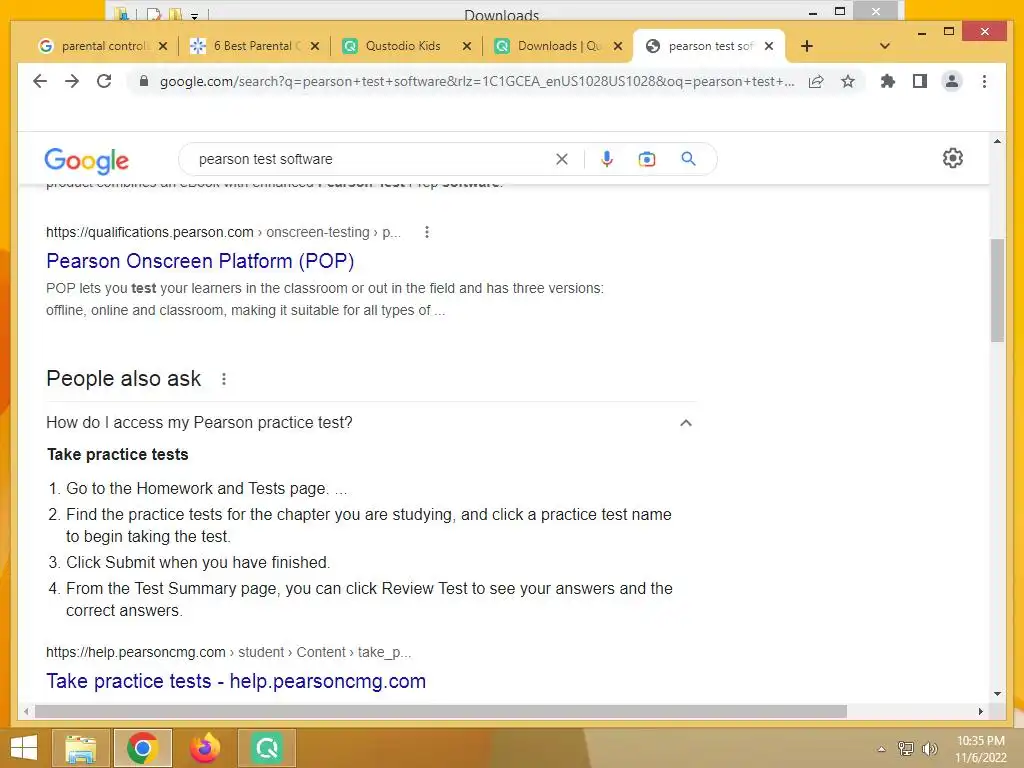Click the qualifications.pearson.com URL breadcrumb

223,232
